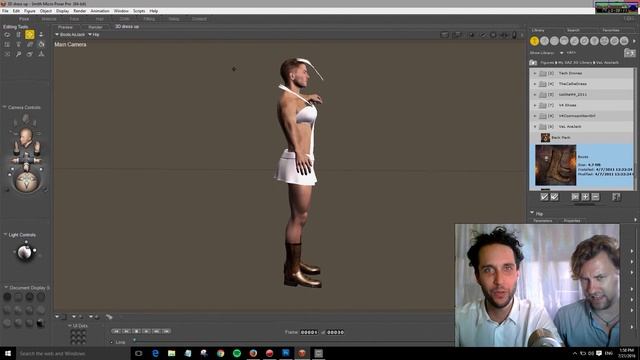The image size is (640, 360).
Task: Apply library item with single checkmark
Action: pyautogui.click(x=544, y=197)
